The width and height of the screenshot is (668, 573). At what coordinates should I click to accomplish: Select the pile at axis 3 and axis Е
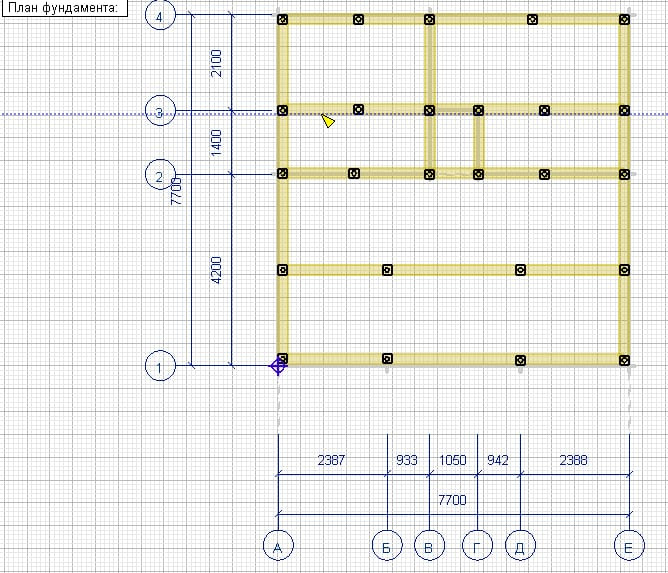tap(625, 110)
